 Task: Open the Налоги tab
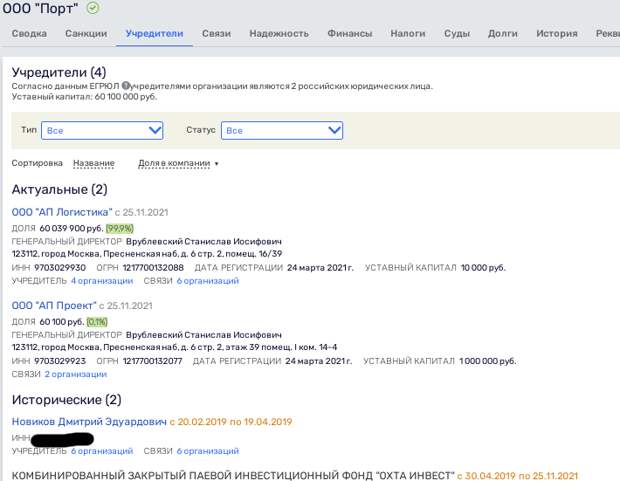pos(408,34)
